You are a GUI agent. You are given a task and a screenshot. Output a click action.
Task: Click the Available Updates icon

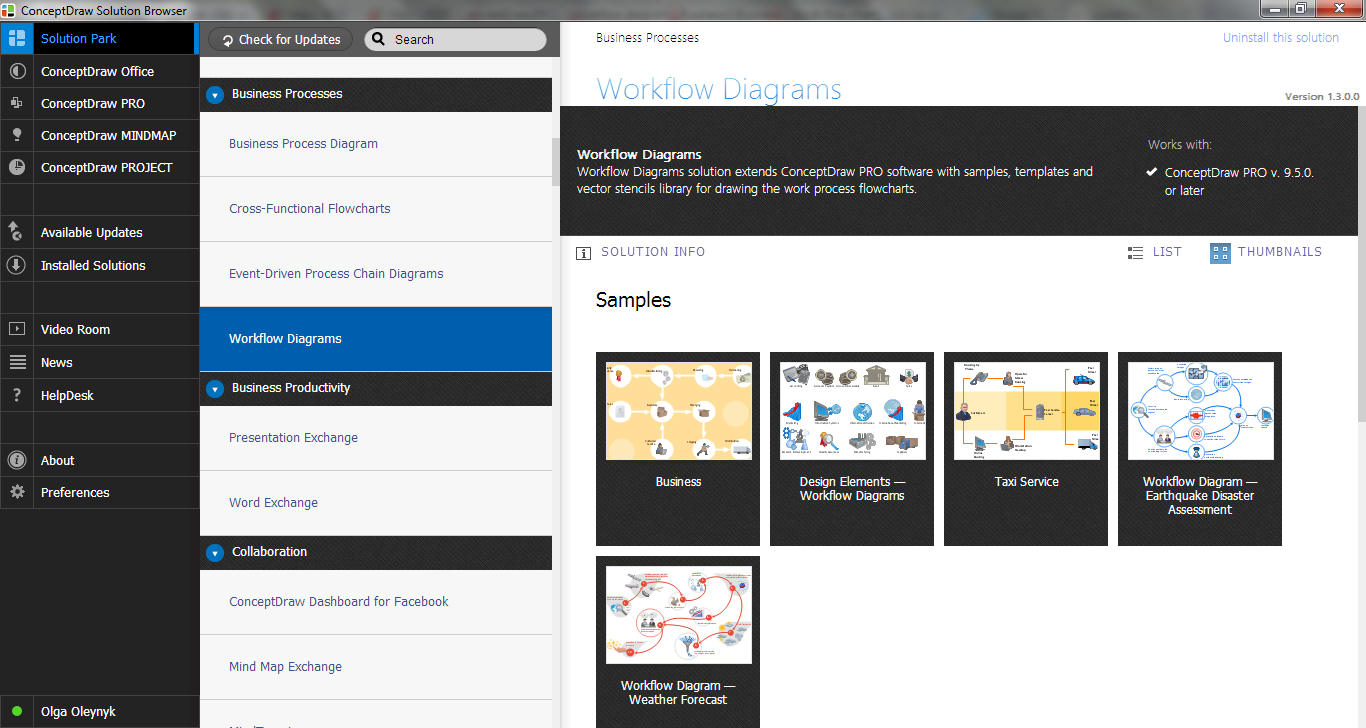coord(16,232)
